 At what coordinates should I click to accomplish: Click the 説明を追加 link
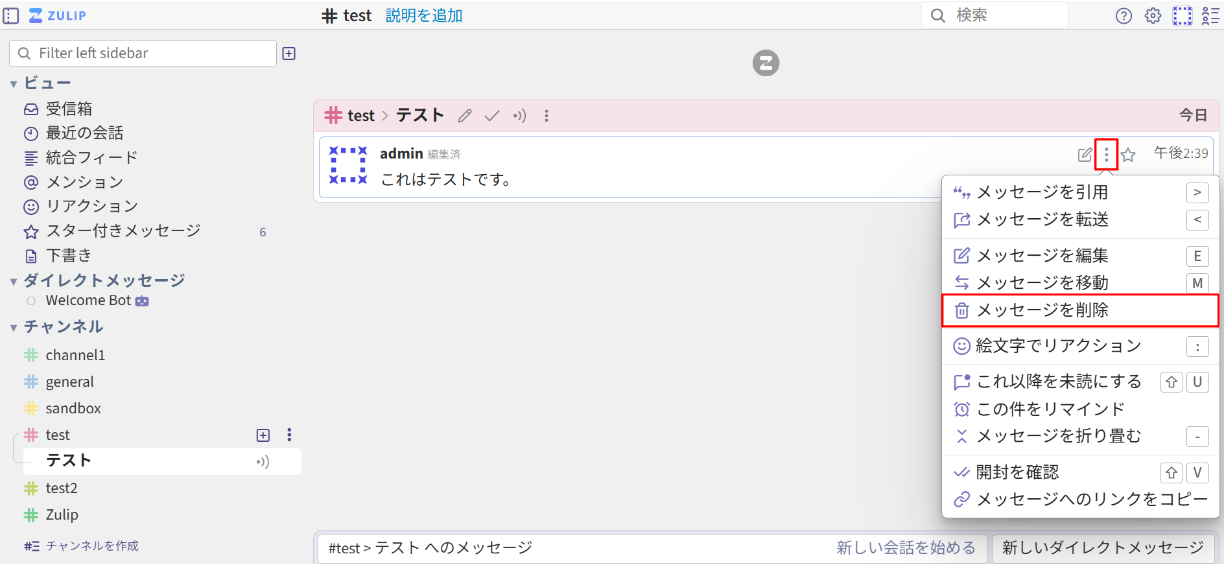coord(424,16)
